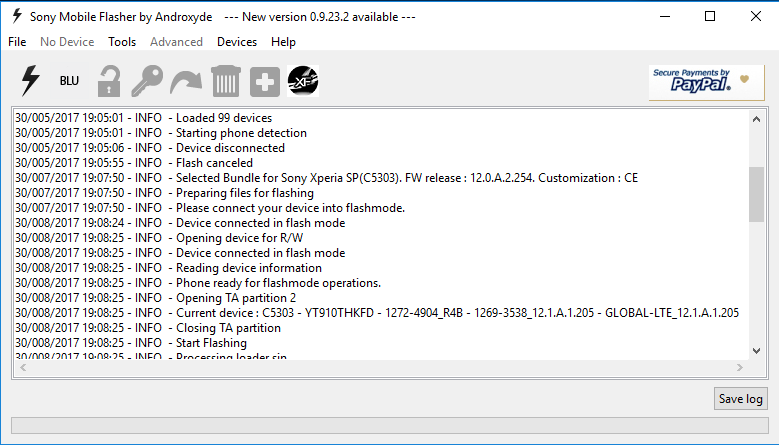Image resolution: width=779 pixels, height=445 pixels.
Task: Click the lightning bolt Flash device icon
Action: click(30, 80)
